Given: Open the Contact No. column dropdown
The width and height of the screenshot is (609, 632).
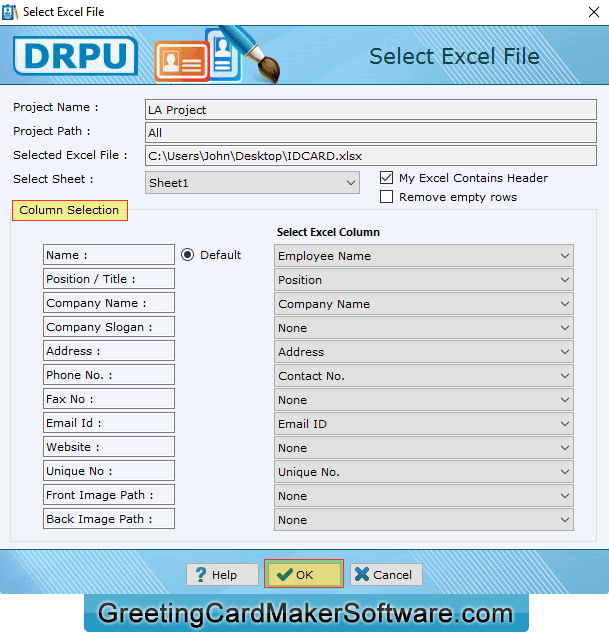Looking at the screenshot, I should pos(424,376).
